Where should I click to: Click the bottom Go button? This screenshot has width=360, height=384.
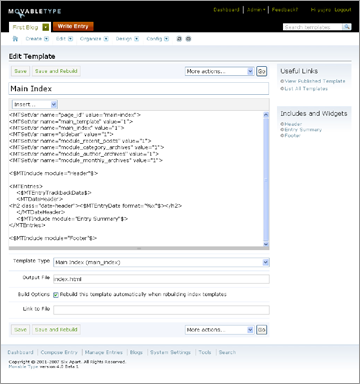[262, 330]
